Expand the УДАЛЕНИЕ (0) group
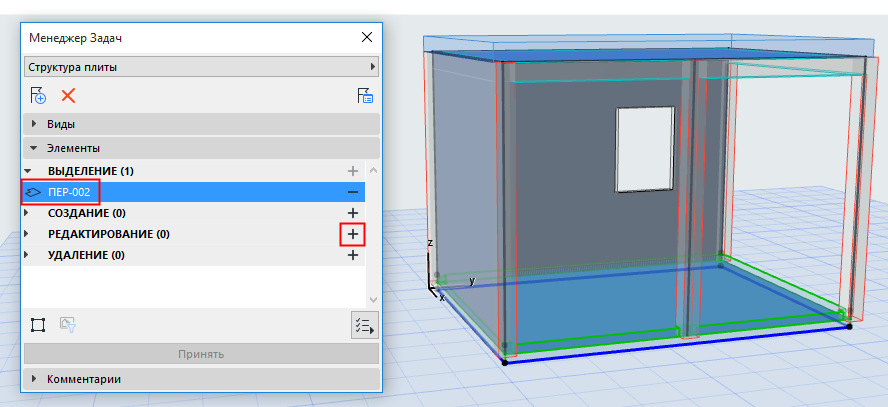The height and width of the screenshot is (407, 888). pos(27,255)
